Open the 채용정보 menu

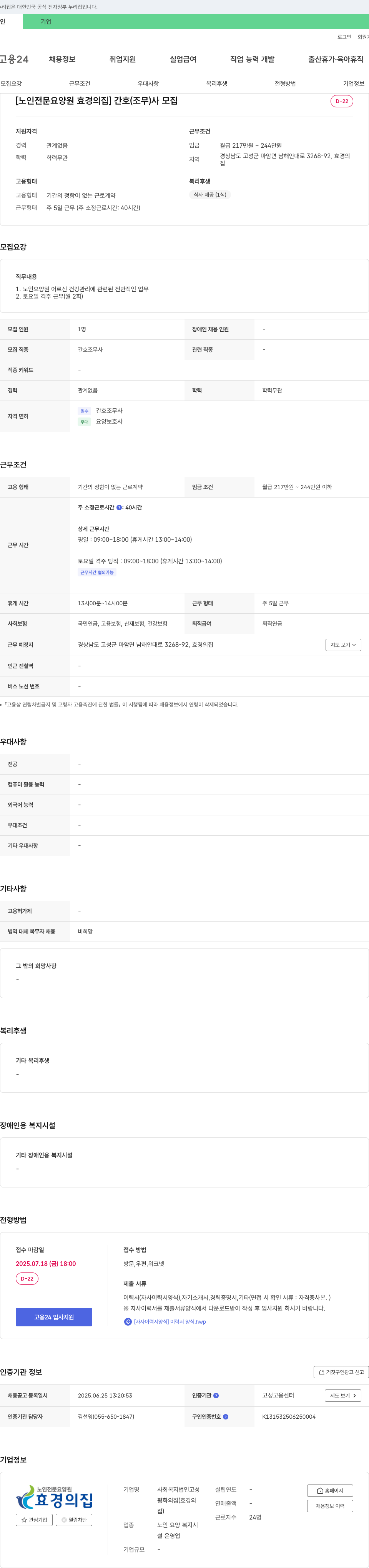[x=62, y=59]
